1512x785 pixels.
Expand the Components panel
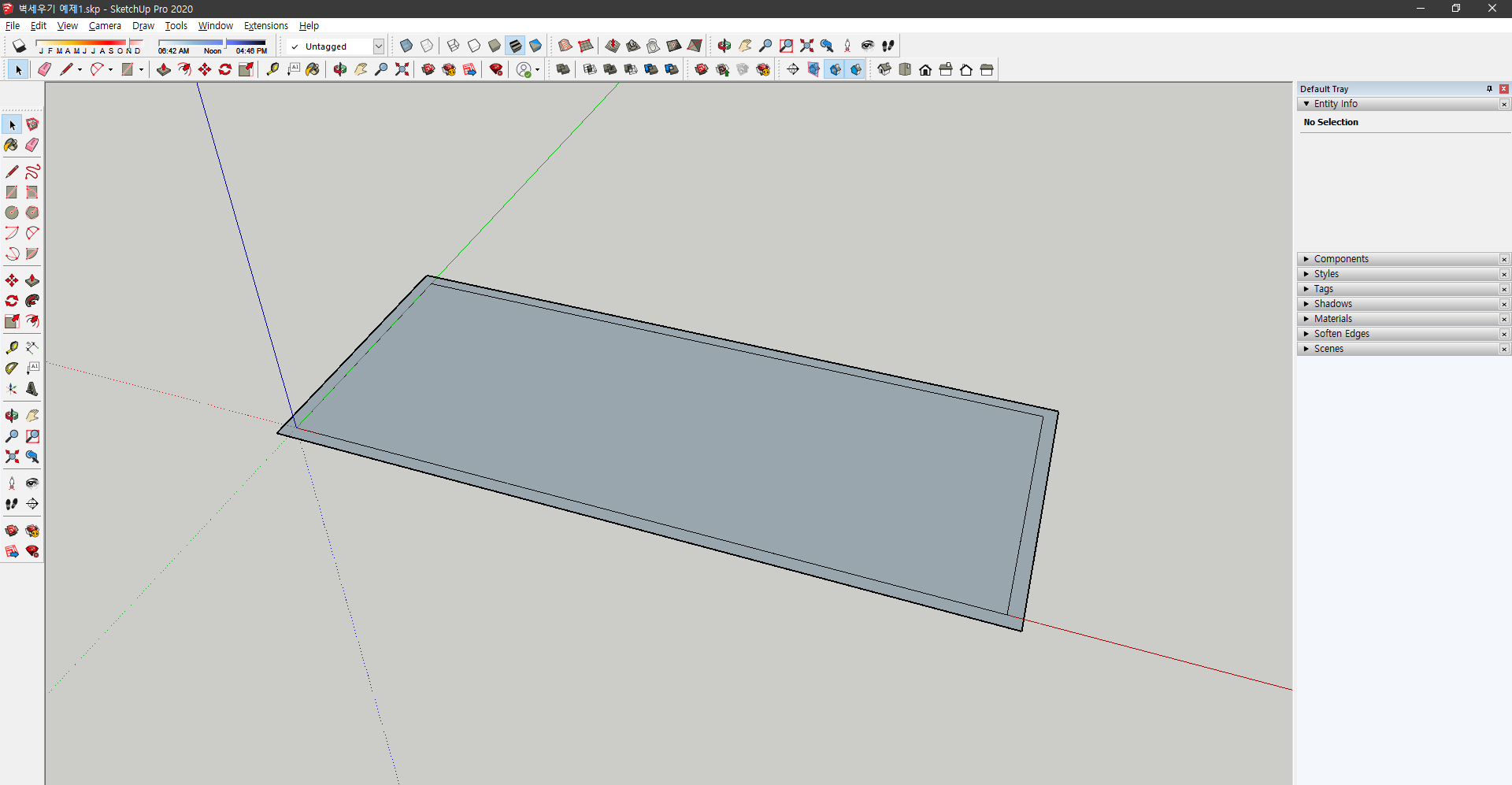pyautogui.click(x=1306, y=259)
